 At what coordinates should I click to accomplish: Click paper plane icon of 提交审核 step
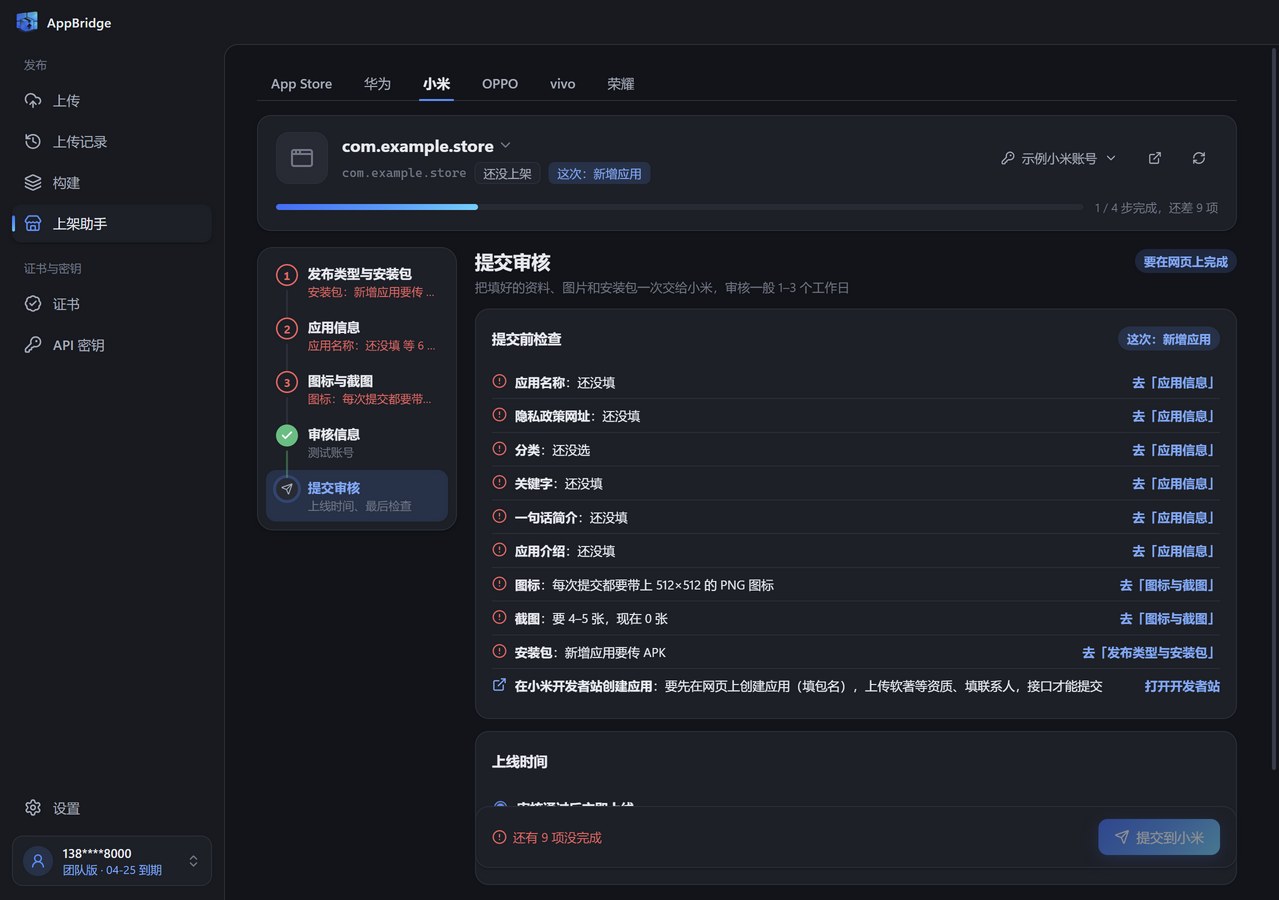tap(287, 489)
